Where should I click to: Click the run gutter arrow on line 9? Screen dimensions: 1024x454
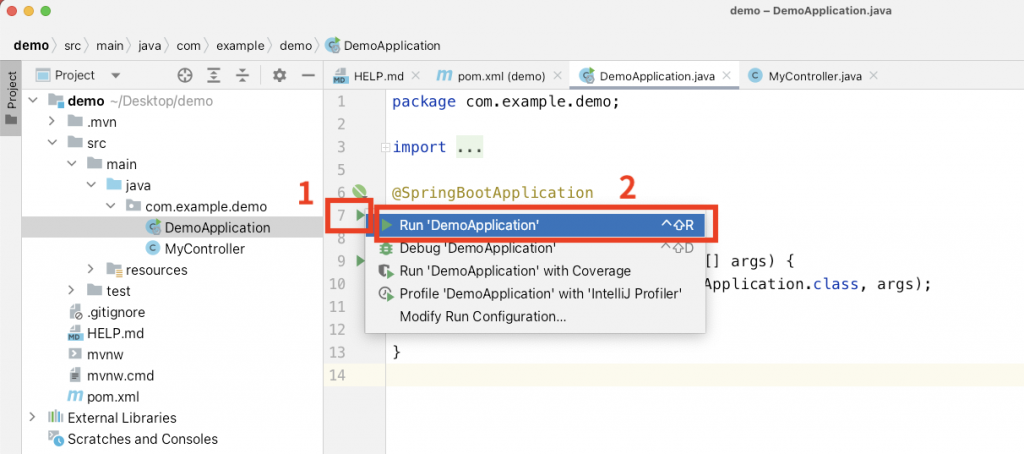pos(359,261)
